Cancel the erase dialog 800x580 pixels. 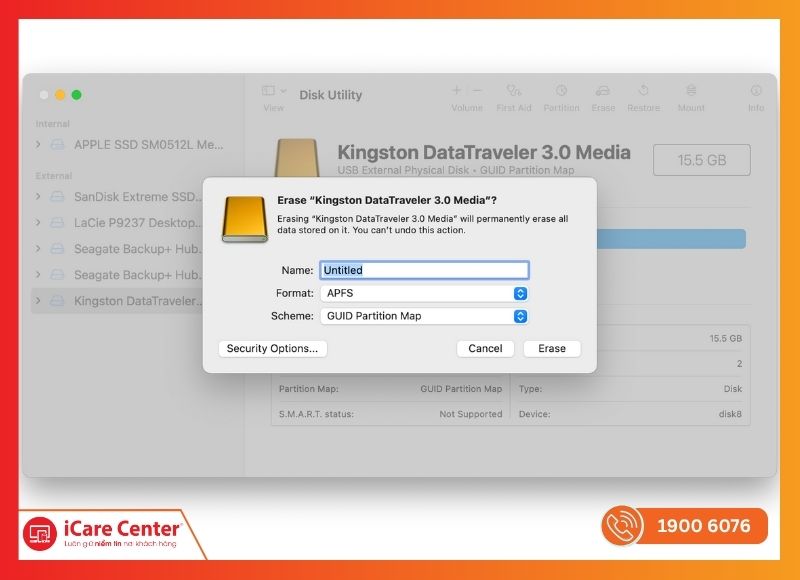tap(485, 348)
